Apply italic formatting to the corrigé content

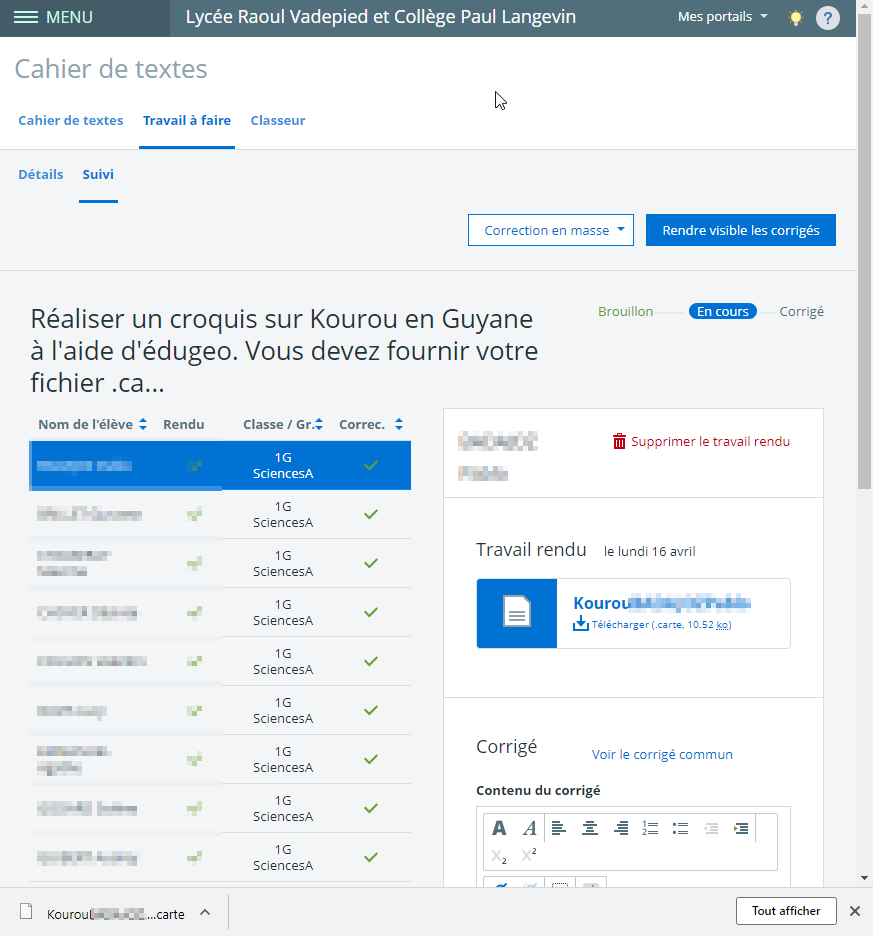coord(529,828)
